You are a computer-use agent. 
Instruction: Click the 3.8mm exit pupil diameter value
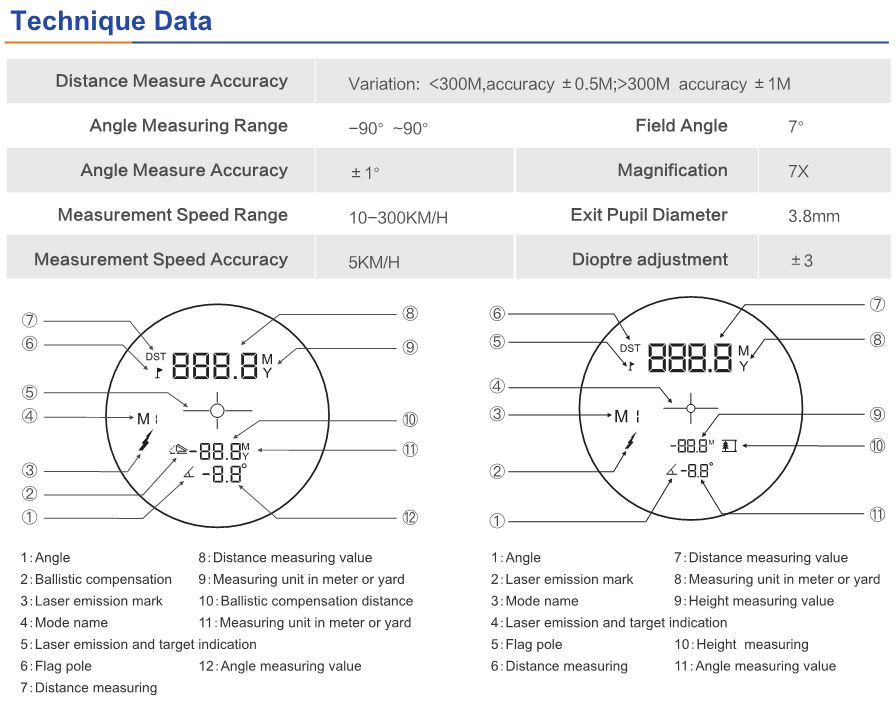point(813,216)
